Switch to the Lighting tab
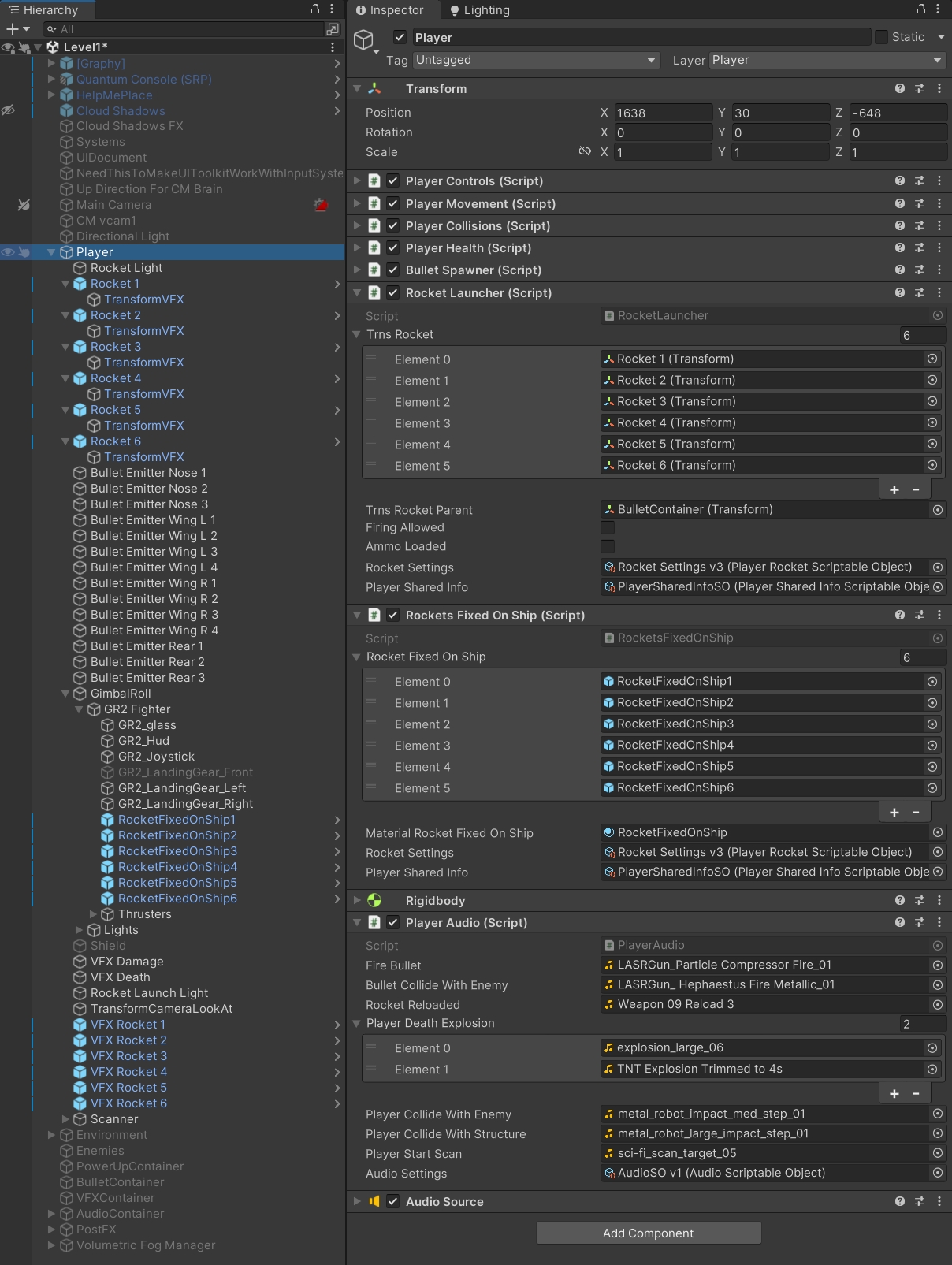The image size is (952, 1265). tap(479, 10)
